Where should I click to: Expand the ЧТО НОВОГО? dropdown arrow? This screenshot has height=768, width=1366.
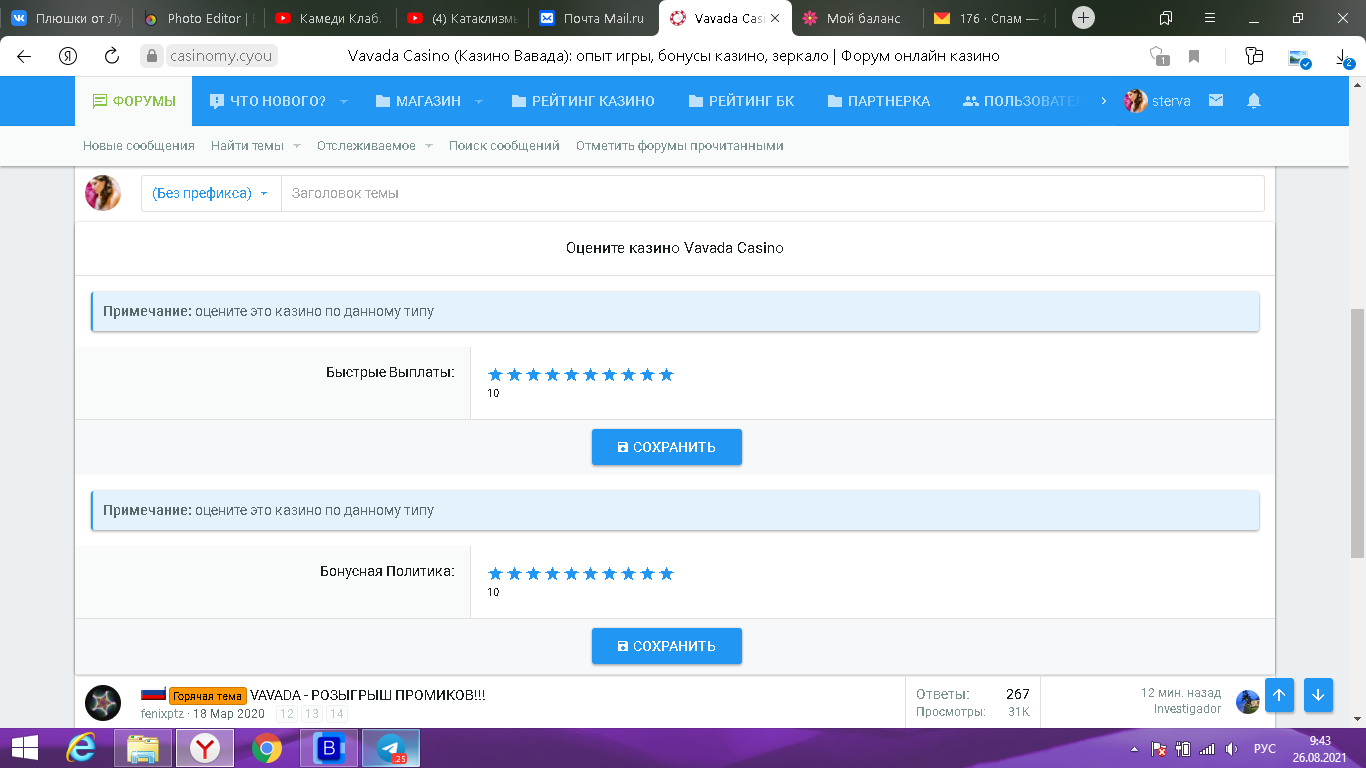pos(343,101)
